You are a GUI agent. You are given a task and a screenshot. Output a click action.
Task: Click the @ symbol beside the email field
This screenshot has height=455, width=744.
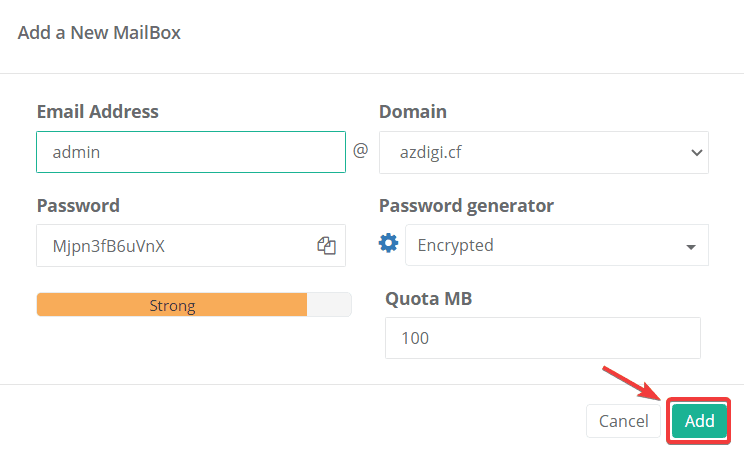(361, 151)
